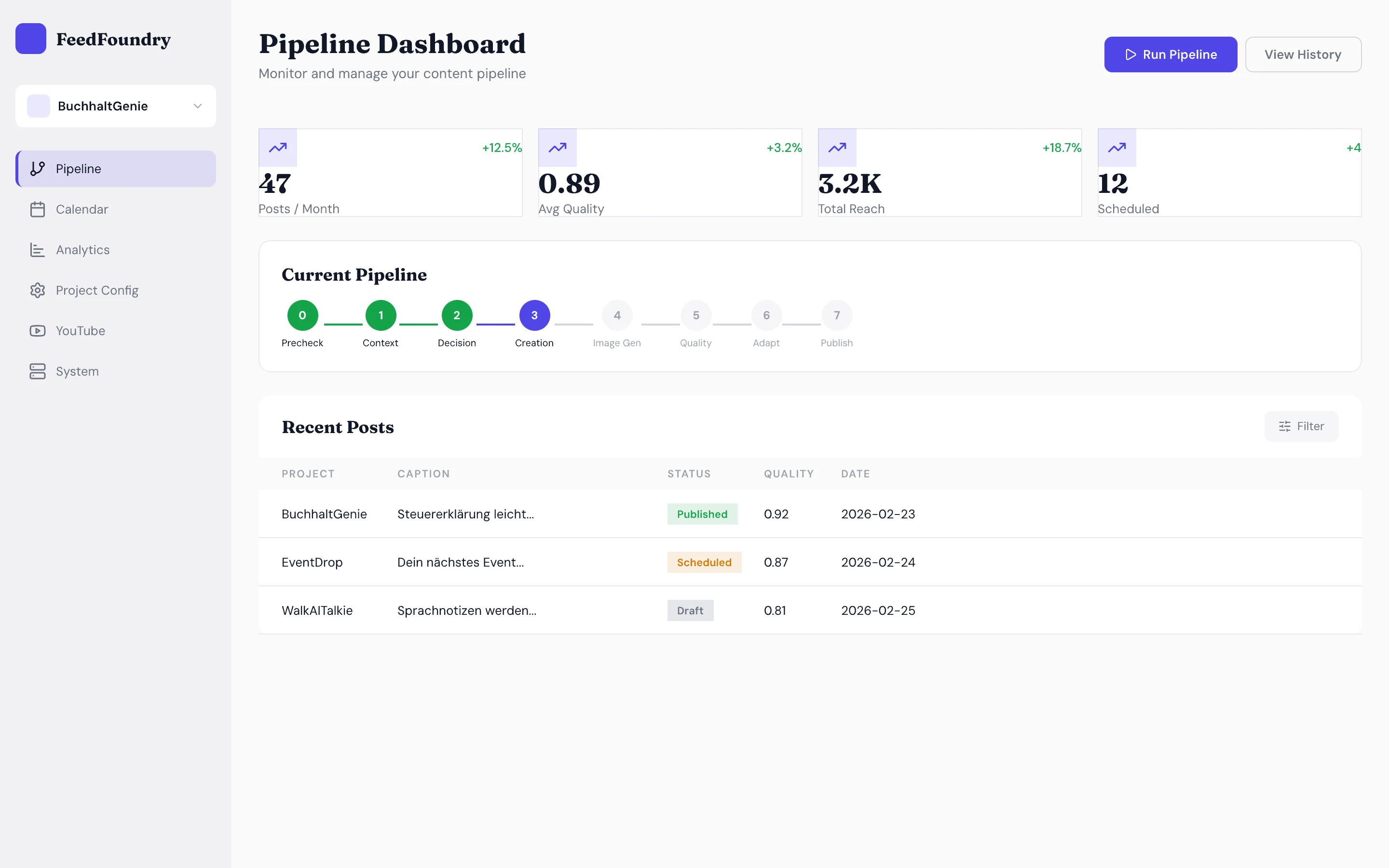Click the YouTube play icon in sidebar
Viewport: 1389px width, 868px height.
37,331
